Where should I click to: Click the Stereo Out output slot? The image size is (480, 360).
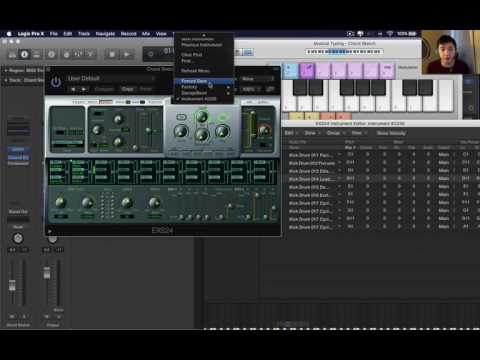click(x=18, y=212)
